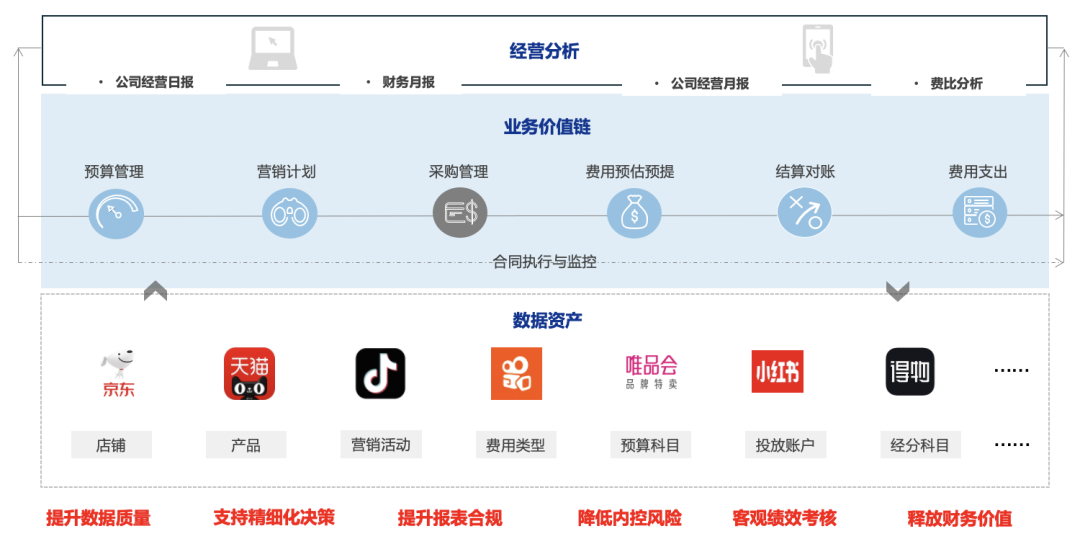The width and height of the screenshot is (1080, 539).
Task: Click the TikTok 抖音 logo
Action: (x=380, y=373)
